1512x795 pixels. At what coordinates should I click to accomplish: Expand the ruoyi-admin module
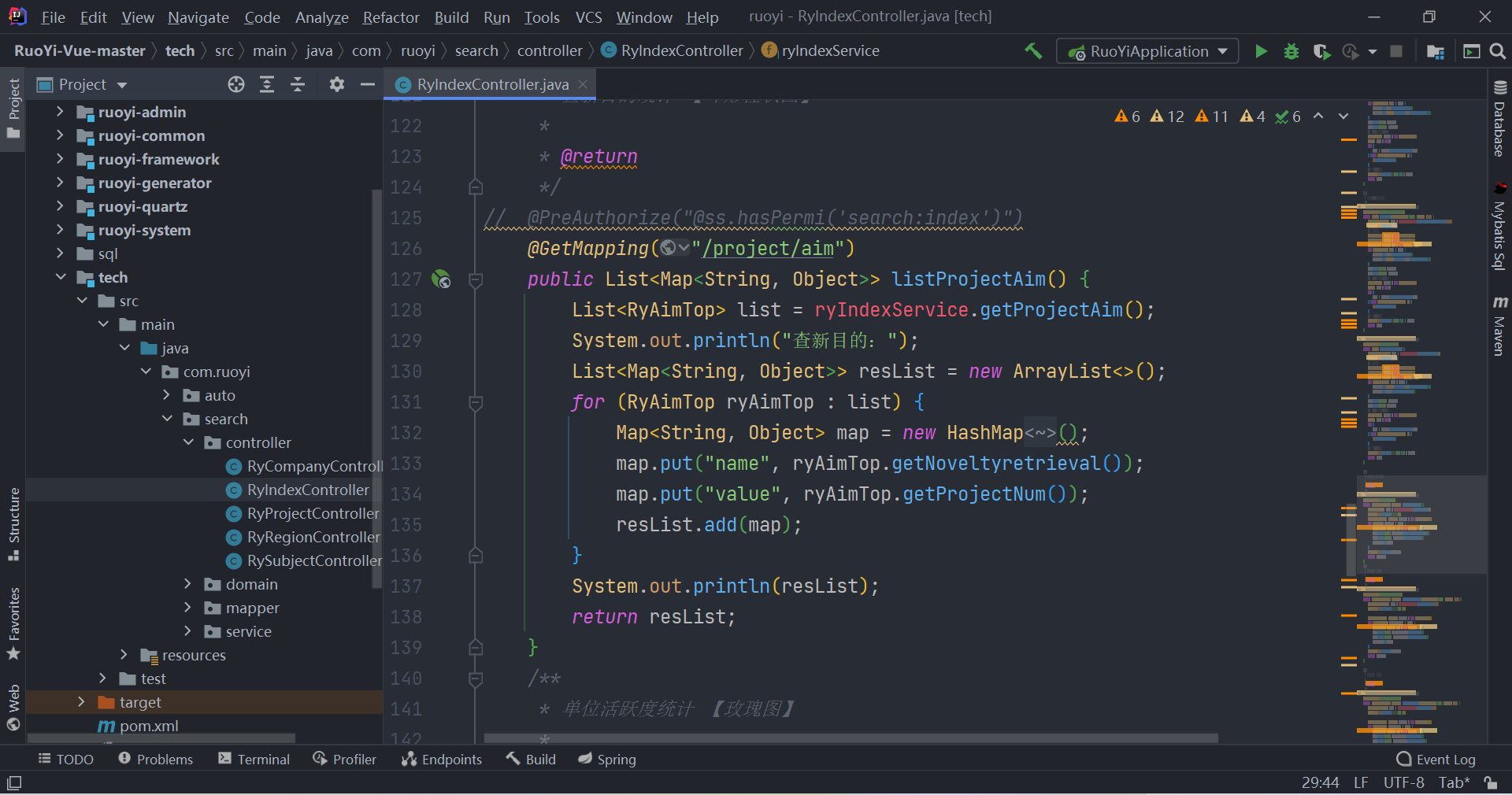click(x=60, y=112)
